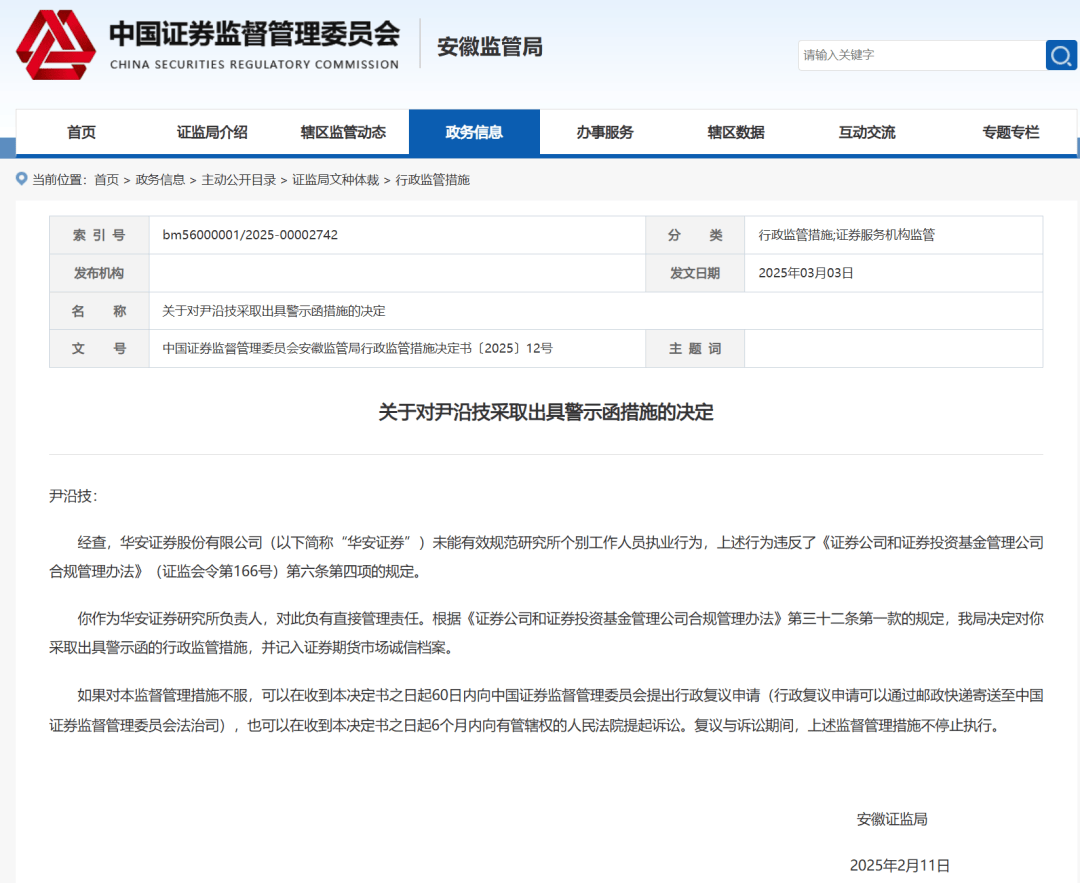1080x883 pixels.
Task: Go to 证监局文种体裁 in the breadcrumb
Action: (336, 180)
